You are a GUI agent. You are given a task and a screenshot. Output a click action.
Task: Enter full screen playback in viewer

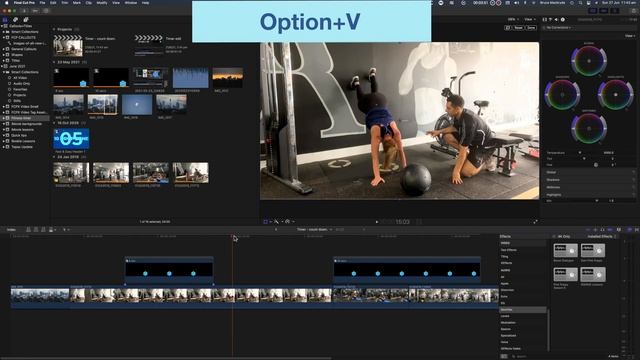[535, 222]
